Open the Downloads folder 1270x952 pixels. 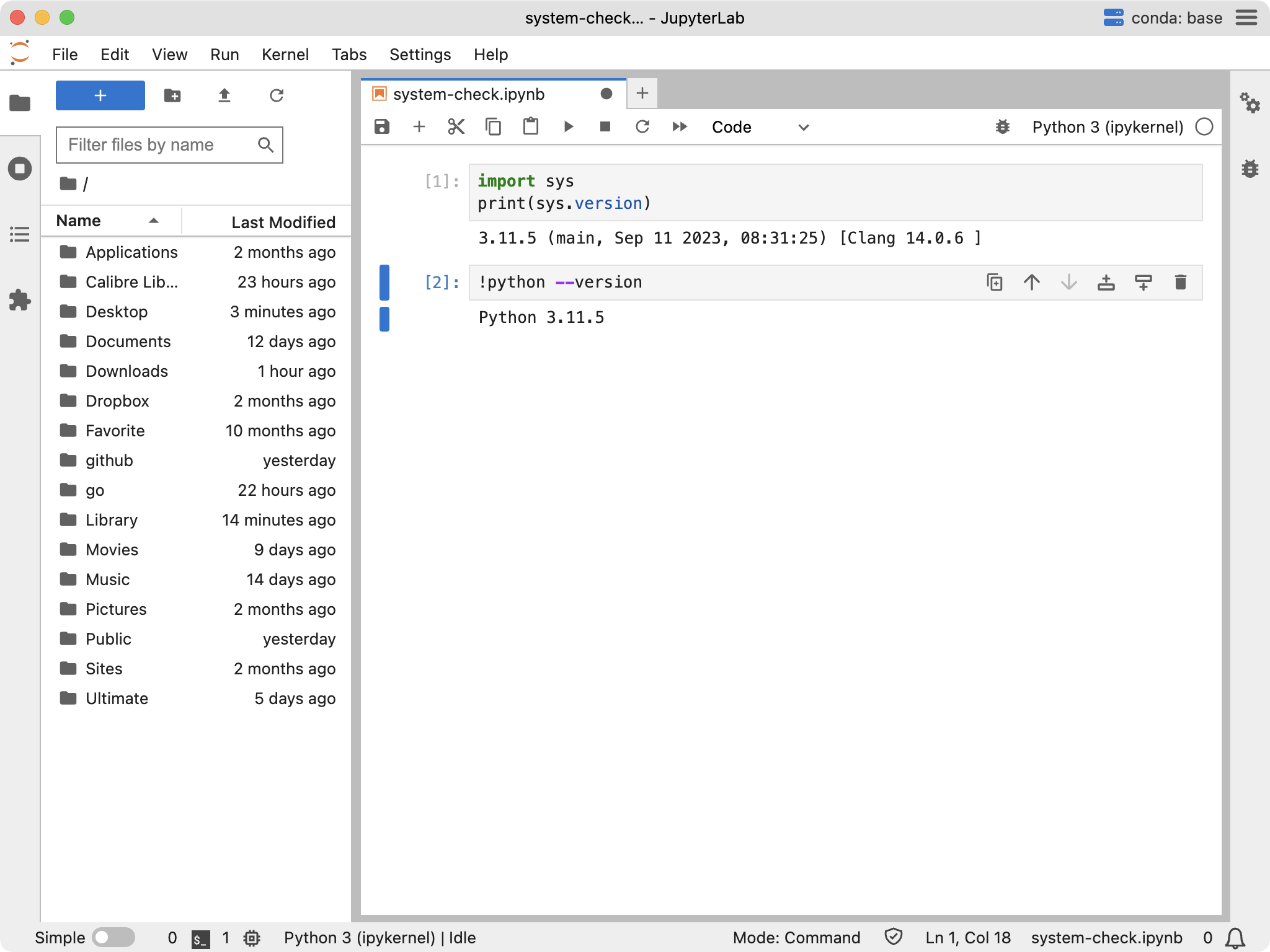click(x=127, y=371)
